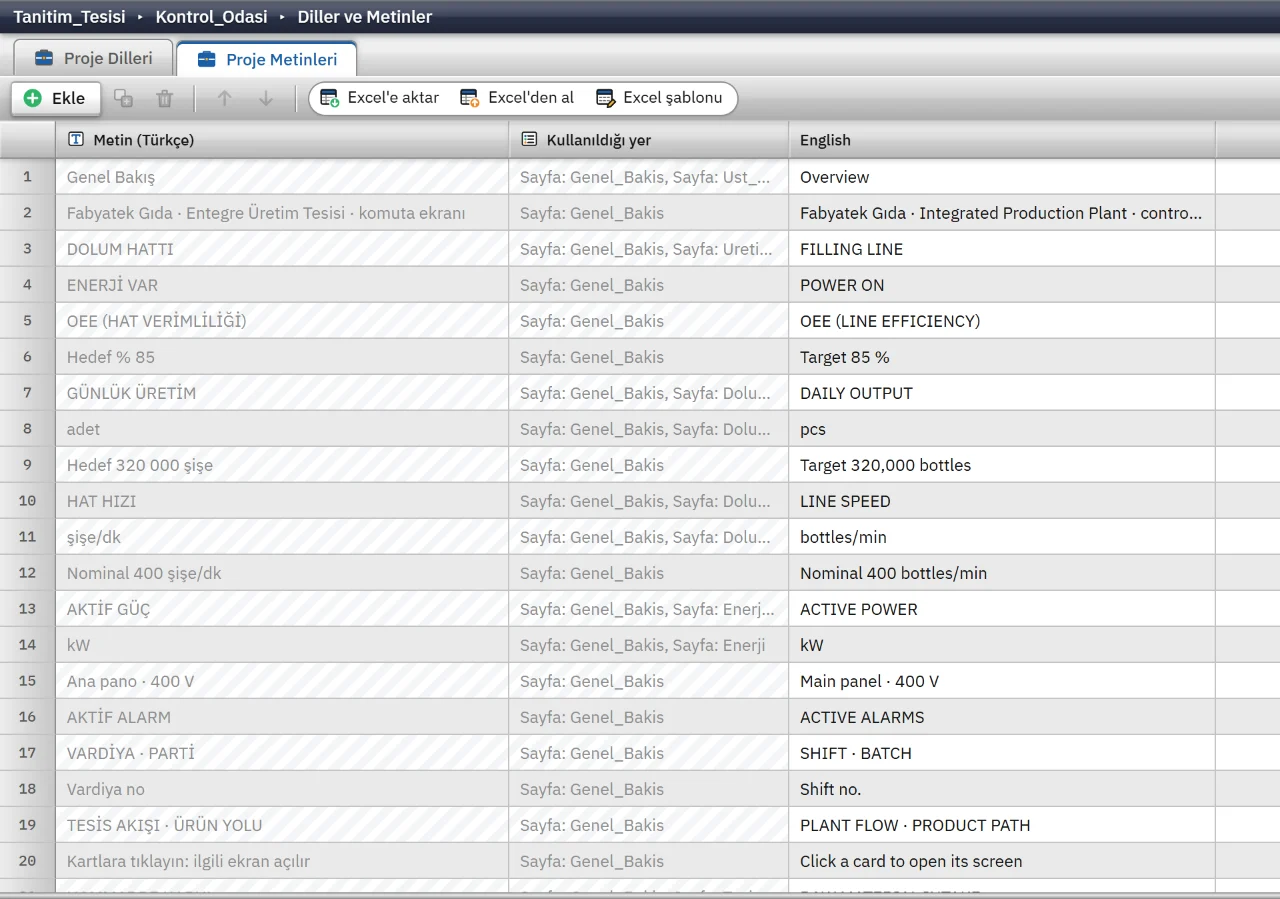The image size is (1280, 899).
Task: Click Excel şablonu template icon
Action: point(605,98)
